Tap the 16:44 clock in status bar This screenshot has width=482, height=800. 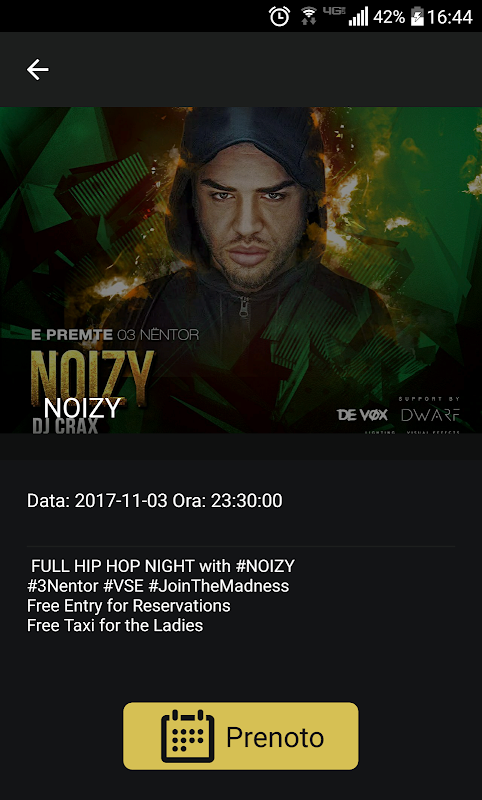(x=450, y=17)
